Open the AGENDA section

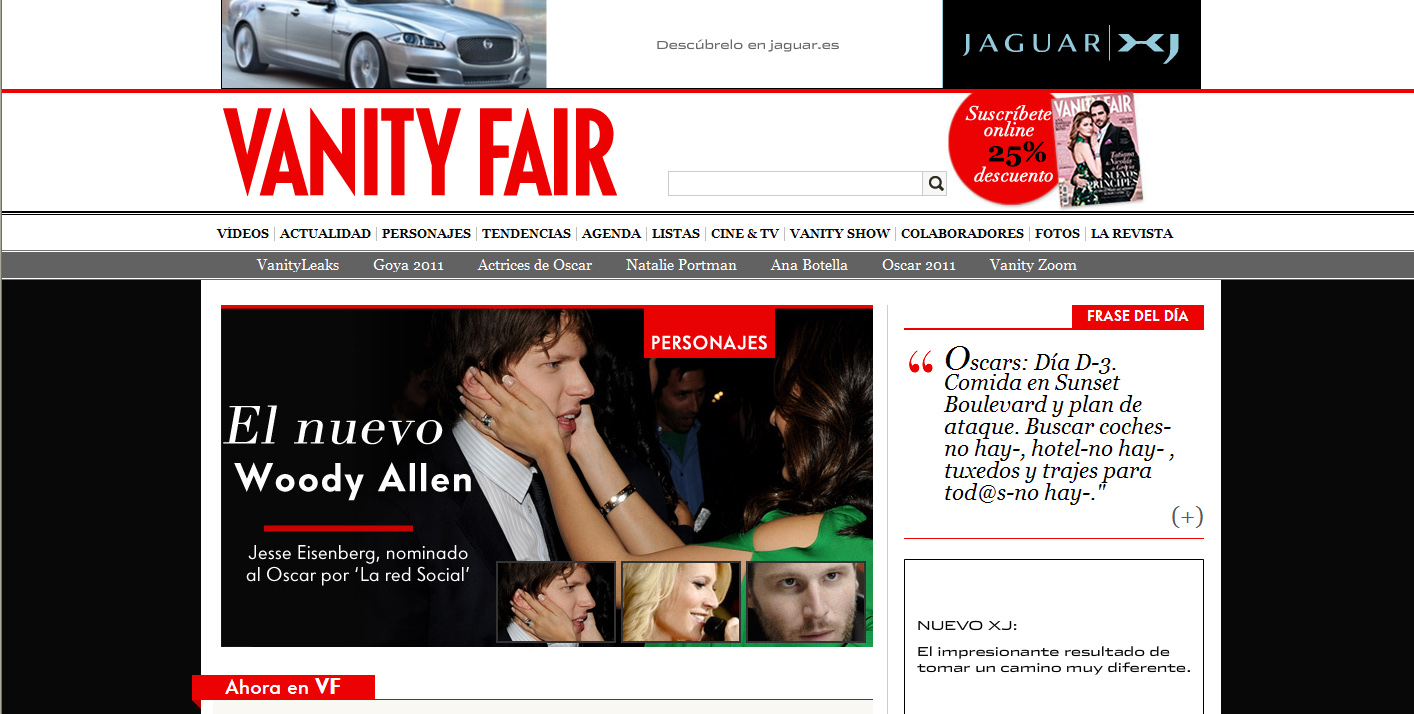611,233
